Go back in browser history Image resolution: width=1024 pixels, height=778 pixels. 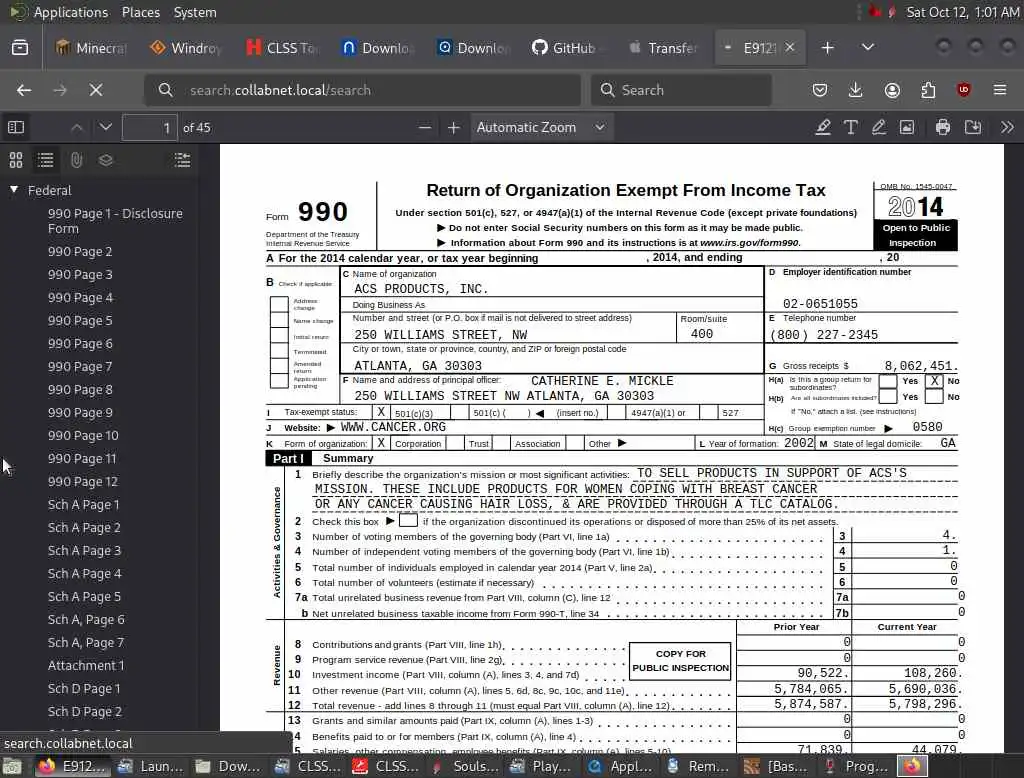click(24, 90)
